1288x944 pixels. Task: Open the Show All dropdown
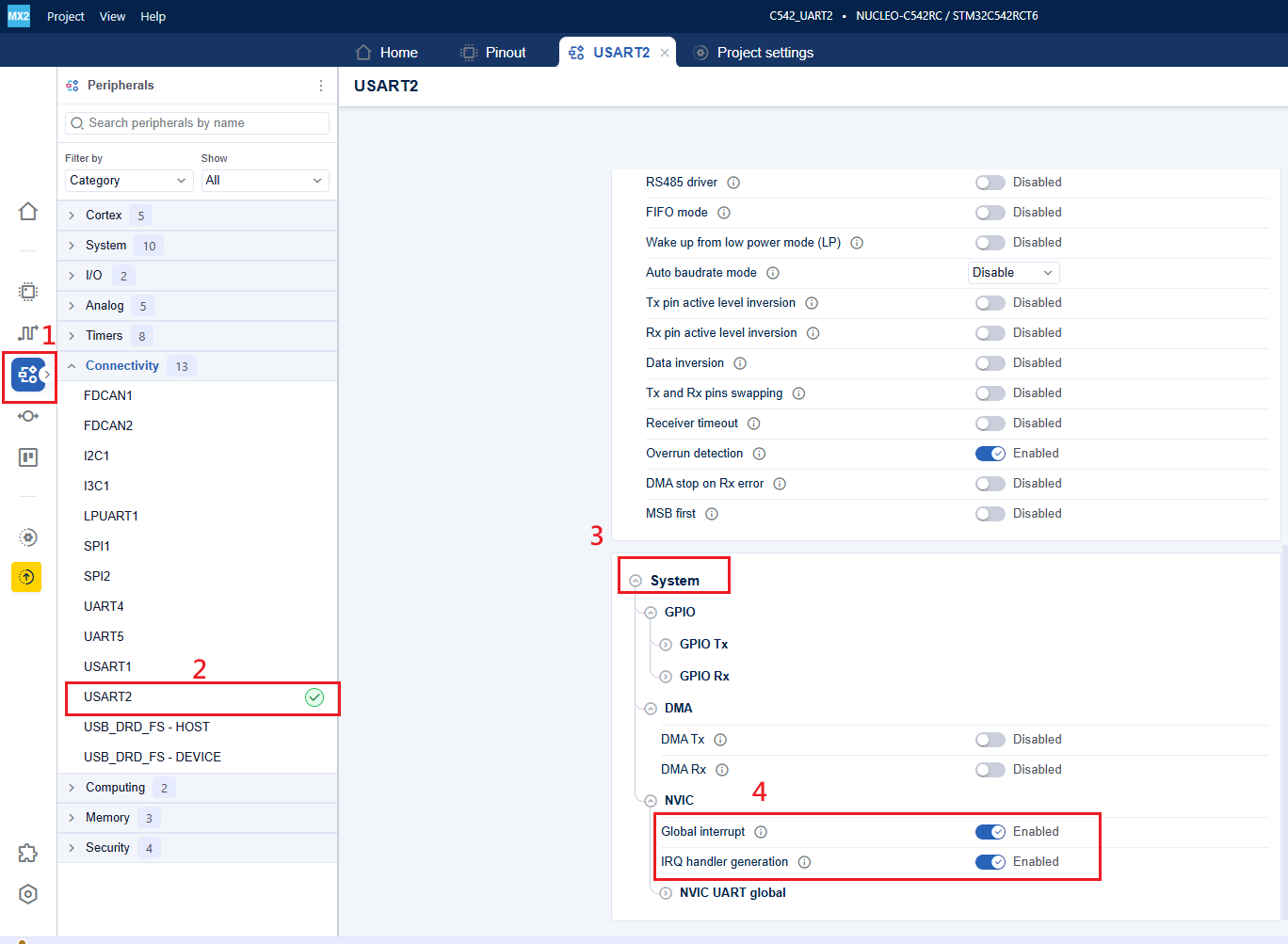tap(265, 181)
